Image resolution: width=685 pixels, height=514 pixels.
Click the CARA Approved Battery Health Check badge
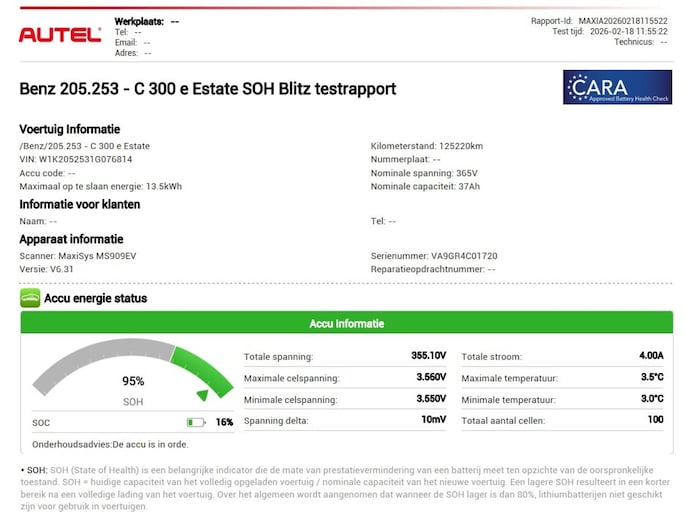point(616,88)
